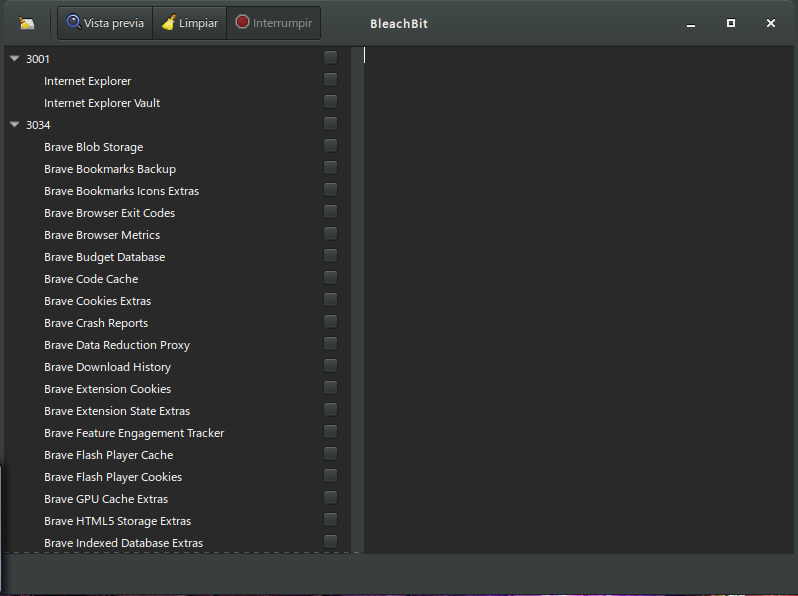Viewport: 798px width, 596px height.
Task: Check Brave Bookmarks Icons Extras checkbox
Action: coord(330,189)
